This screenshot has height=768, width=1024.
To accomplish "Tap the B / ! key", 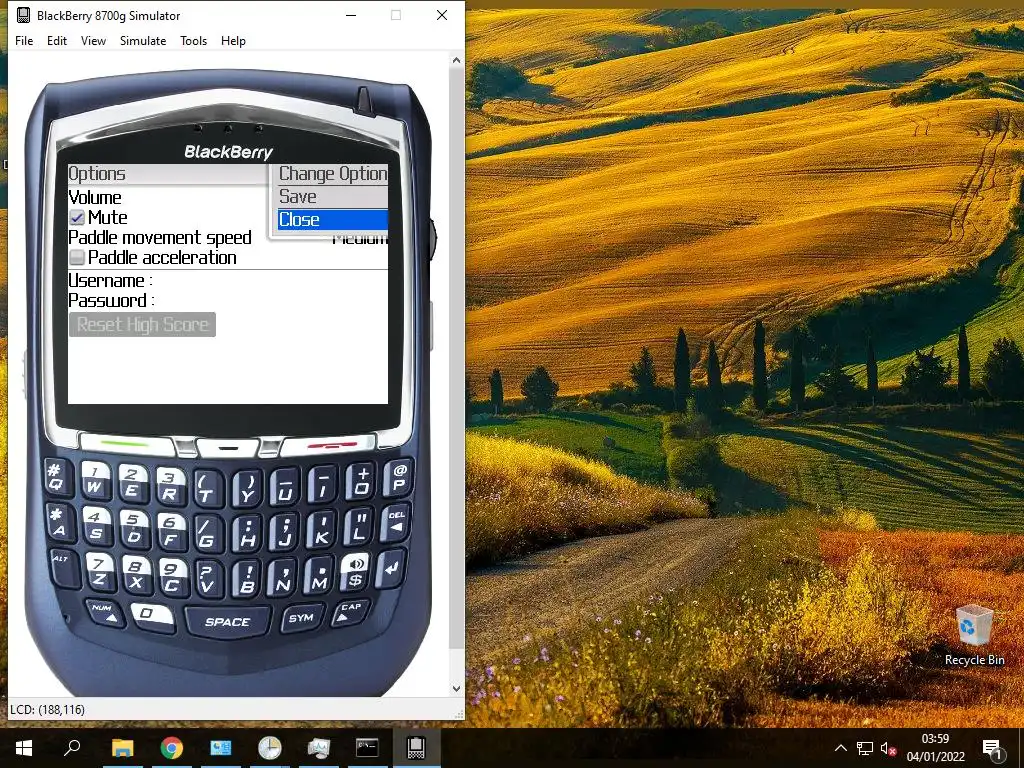I will click(247, 579).
